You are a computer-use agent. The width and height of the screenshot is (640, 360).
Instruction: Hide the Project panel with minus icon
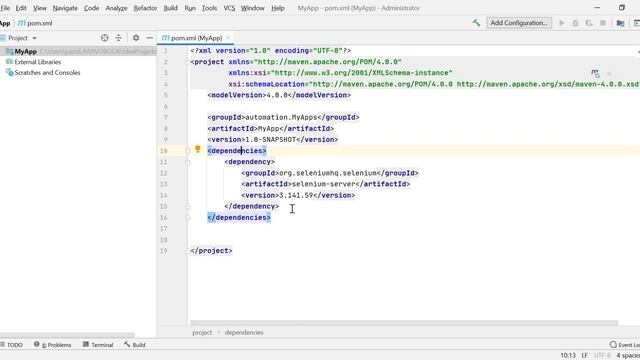(150, 38)
